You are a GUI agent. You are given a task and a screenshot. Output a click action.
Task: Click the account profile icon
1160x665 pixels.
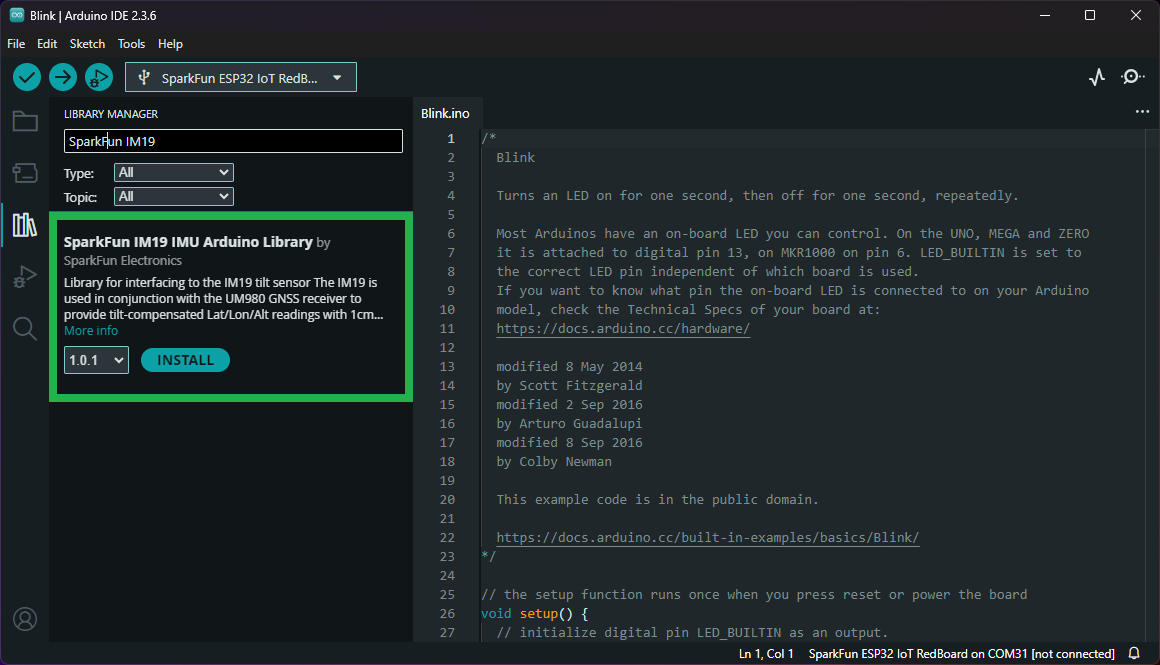click(24, 619)
